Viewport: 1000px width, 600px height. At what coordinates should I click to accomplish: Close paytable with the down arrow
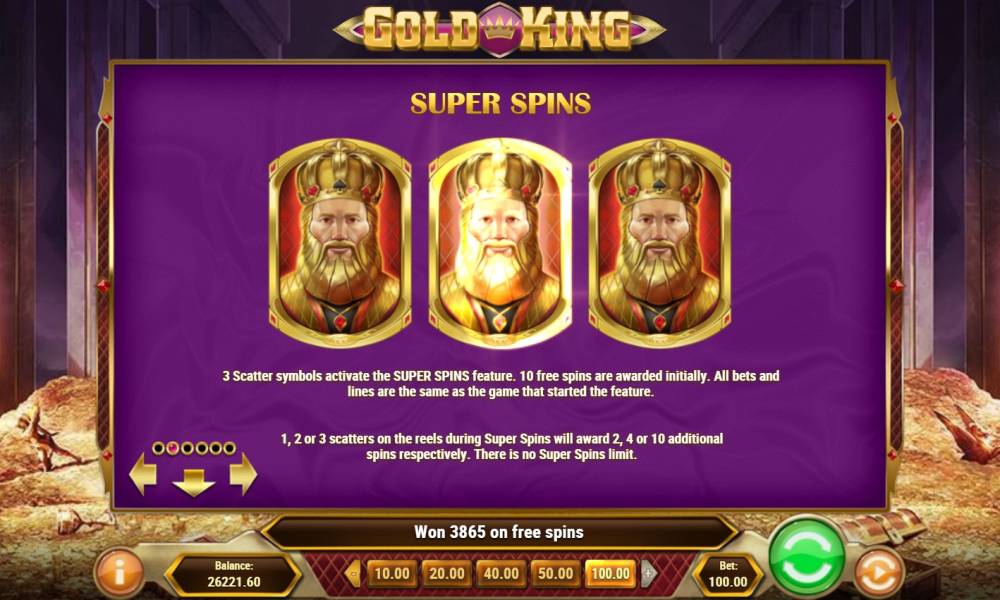pyautogui.click(x=193, y=482)
